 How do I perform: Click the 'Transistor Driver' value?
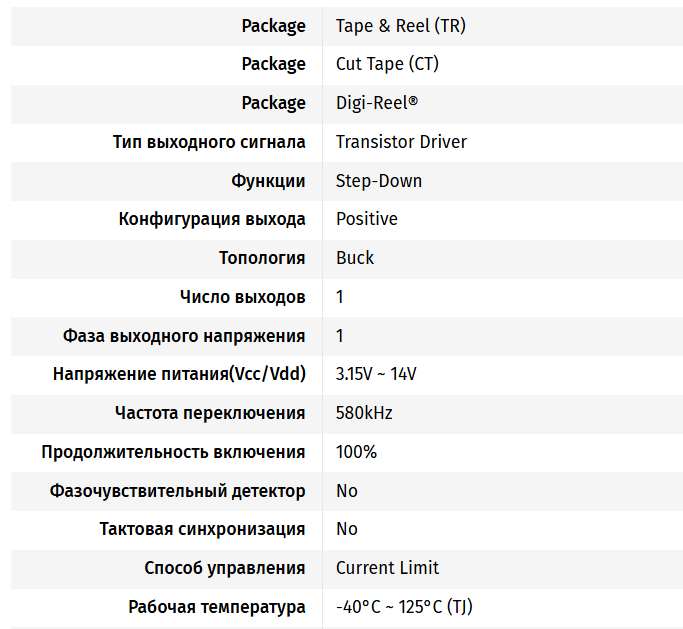(x=401, y=142)
